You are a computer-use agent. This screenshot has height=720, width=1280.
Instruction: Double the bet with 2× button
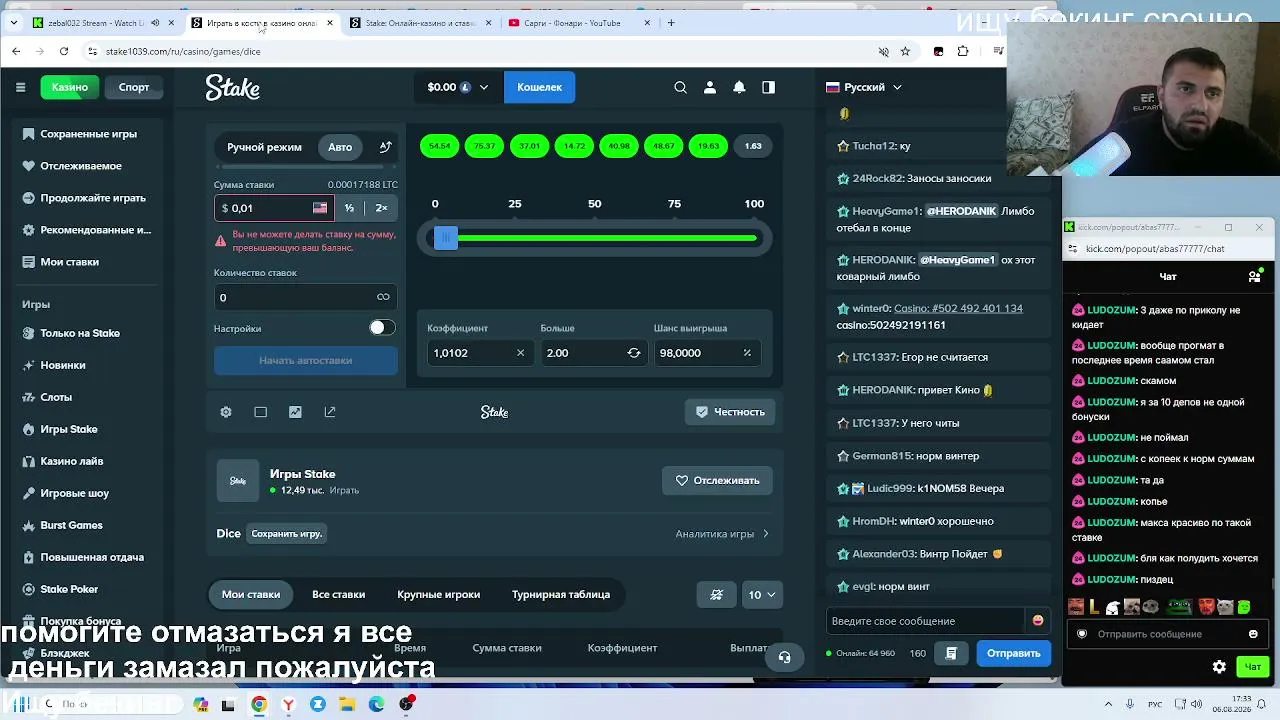coord(381,208)
